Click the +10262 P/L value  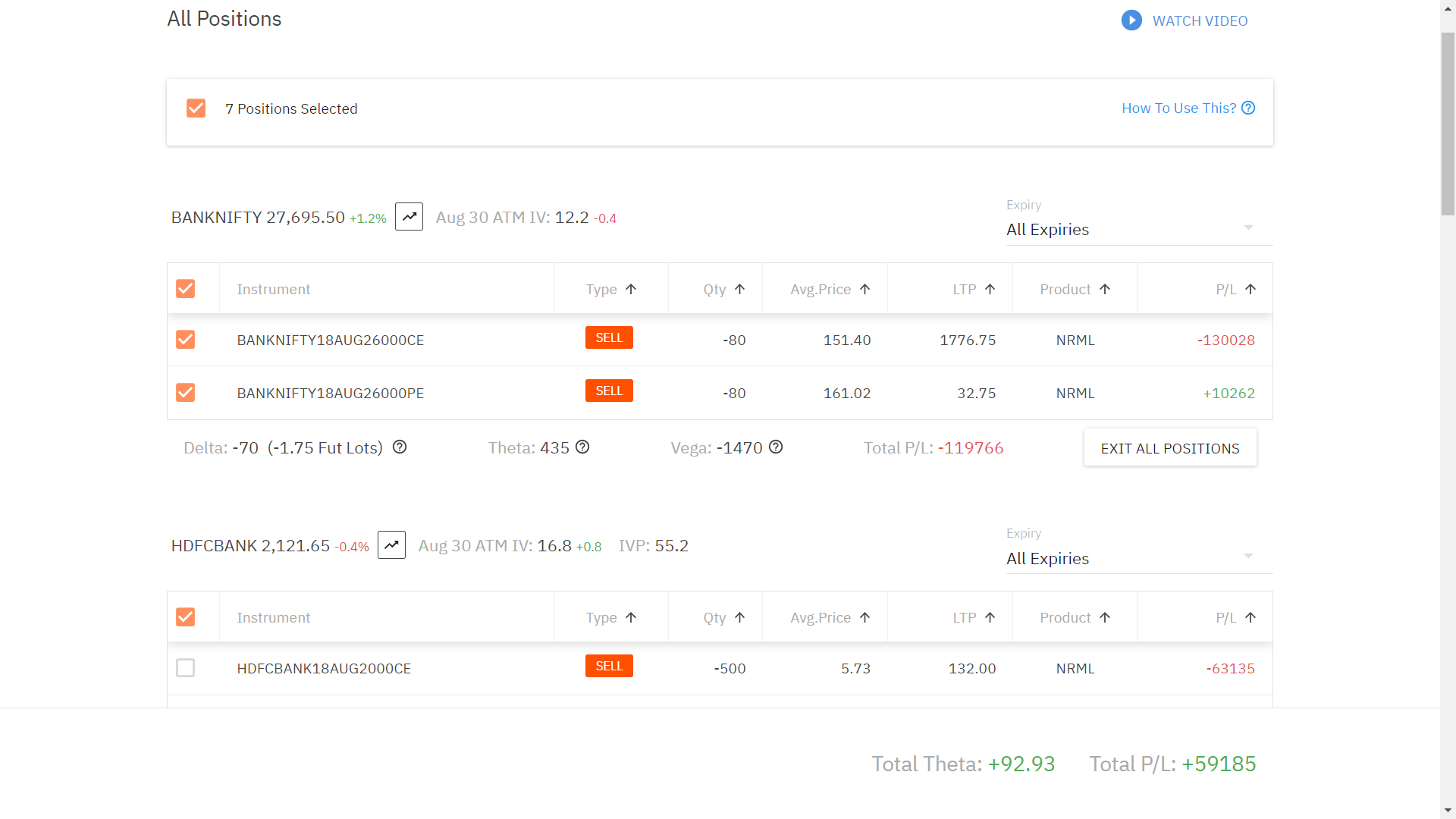point(1228,394)
